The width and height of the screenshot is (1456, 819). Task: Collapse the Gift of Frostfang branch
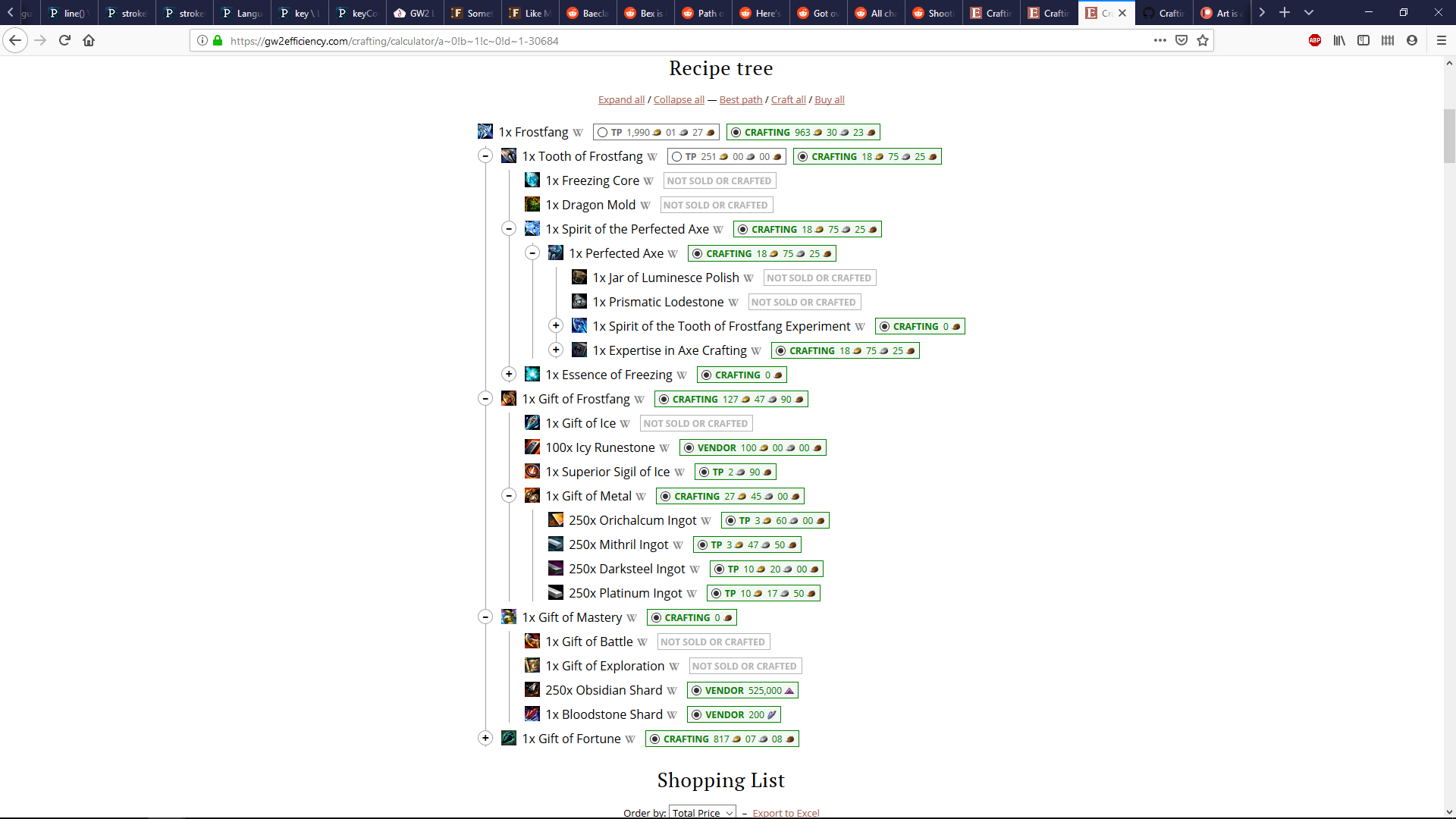[485, 398]
